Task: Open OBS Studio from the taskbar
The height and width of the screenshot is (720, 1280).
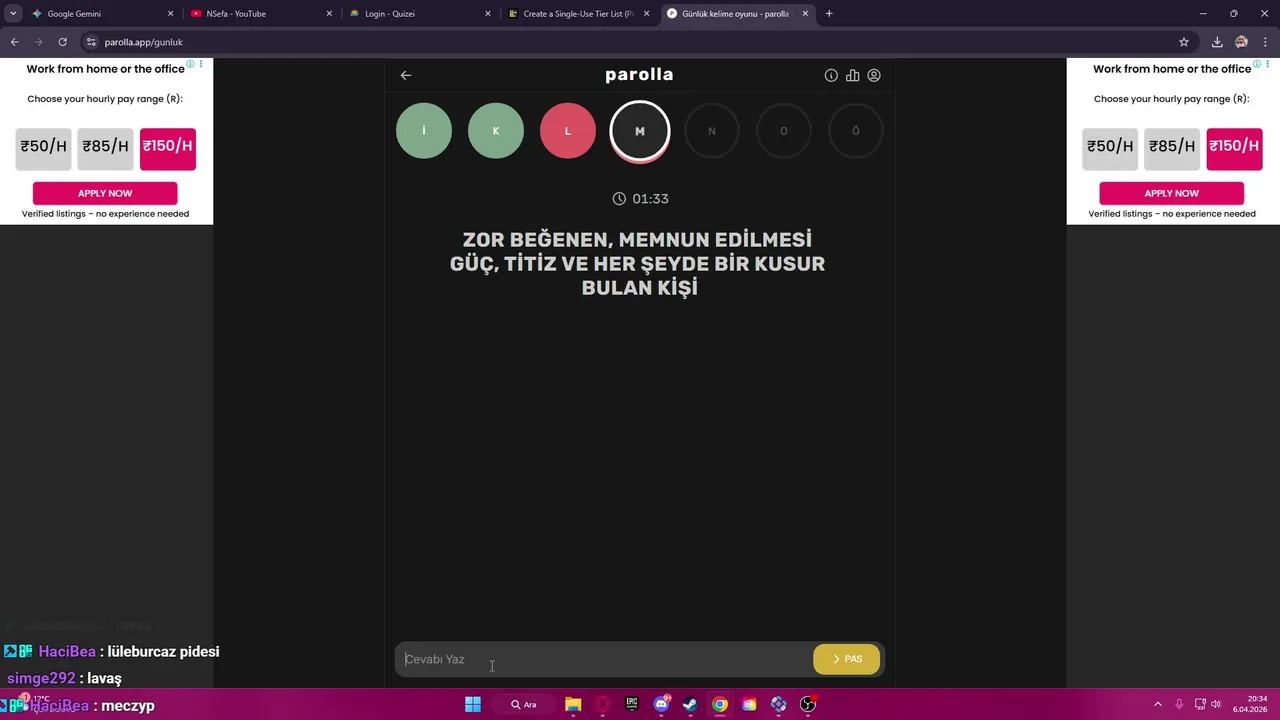Action: (x=808, y=704)
